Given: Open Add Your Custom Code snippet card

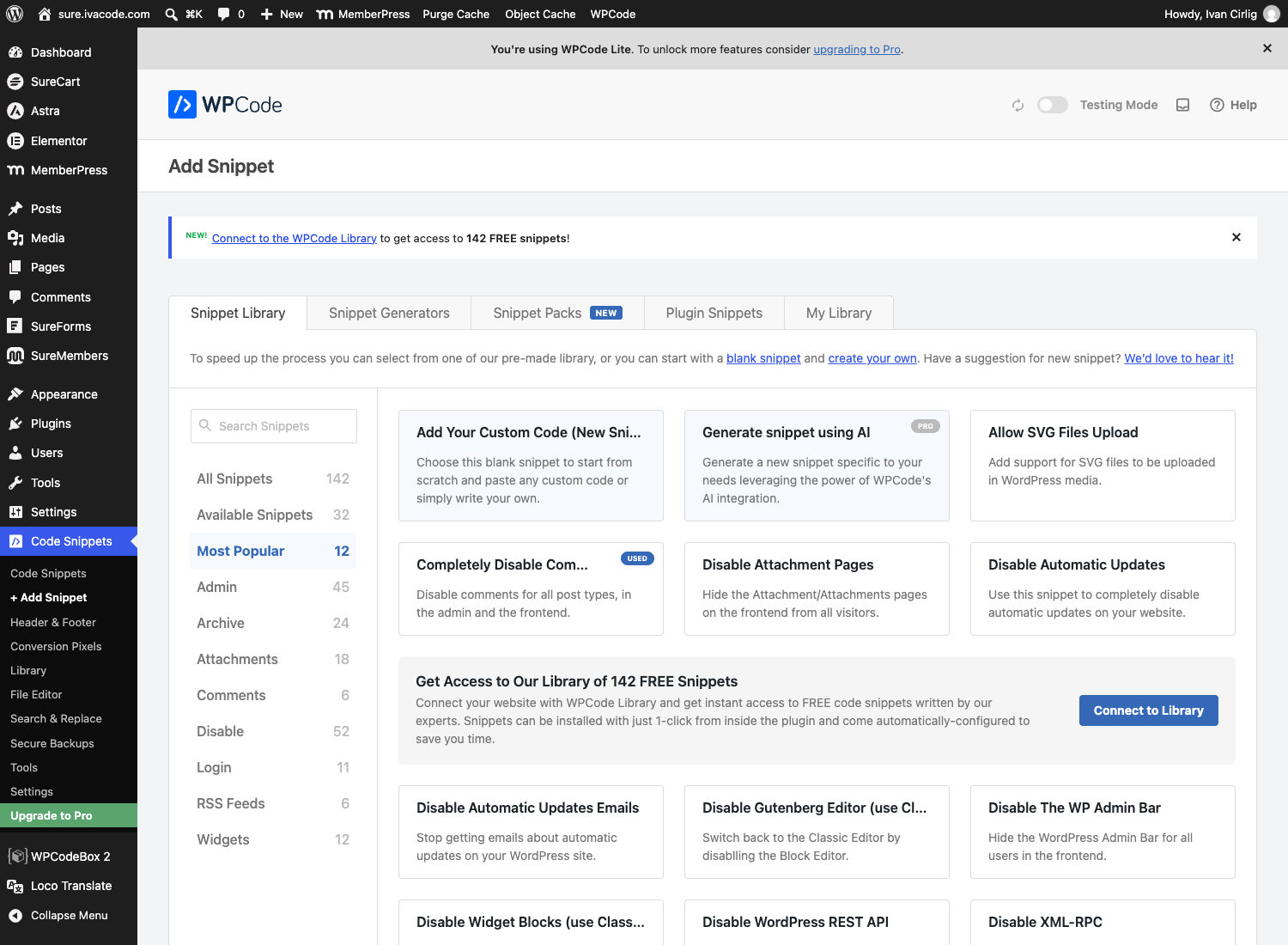Looking at the screenshot, I should coord(531,466).
